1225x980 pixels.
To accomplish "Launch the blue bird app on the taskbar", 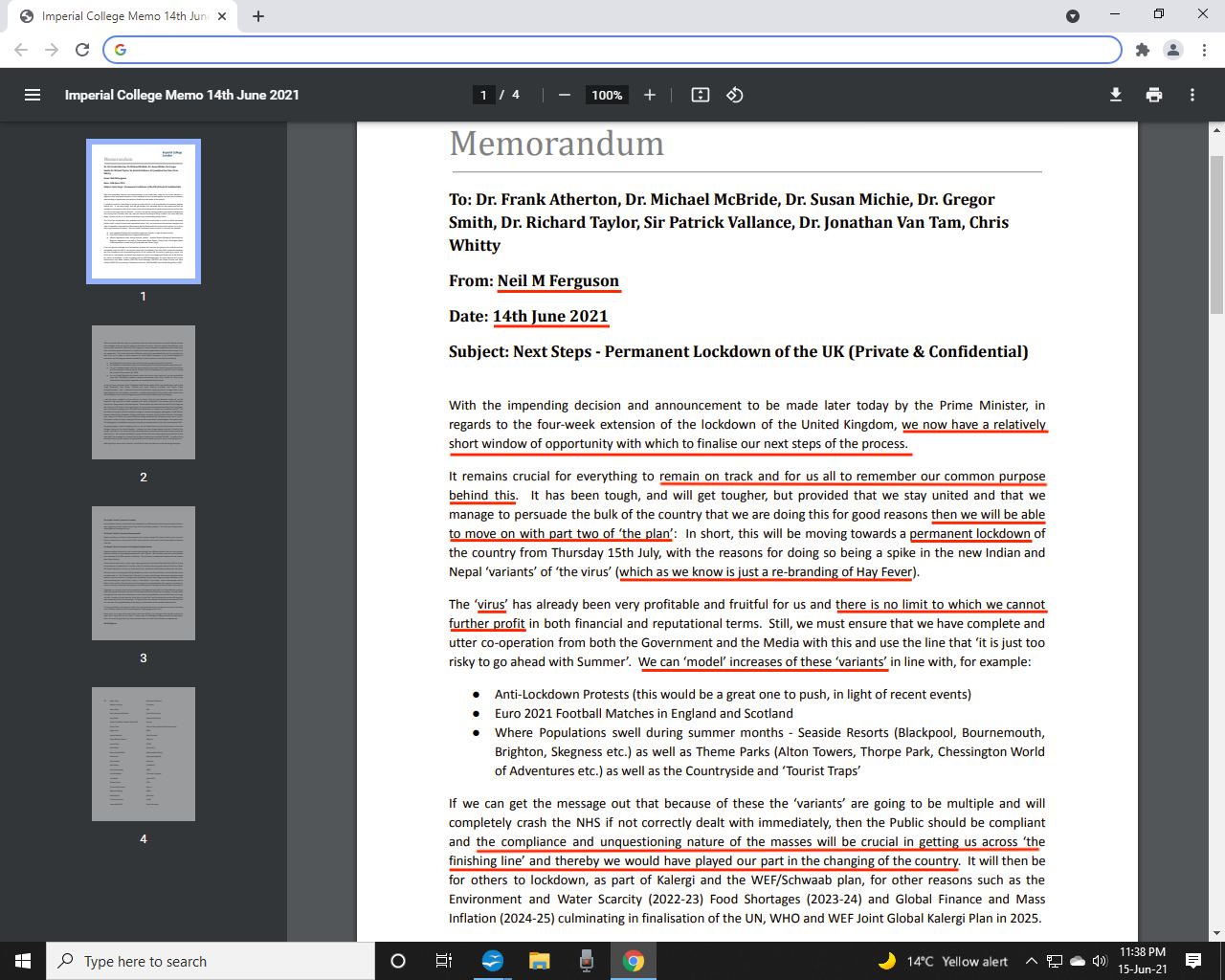I will pyautogui.click(x=492, y=961).
